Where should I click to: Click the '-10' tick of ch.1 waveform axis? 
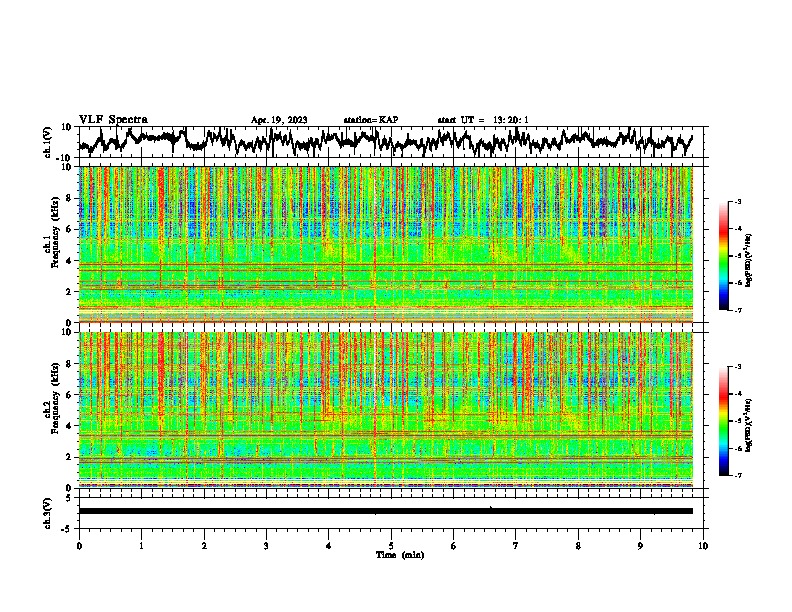(x=65, y=158)
